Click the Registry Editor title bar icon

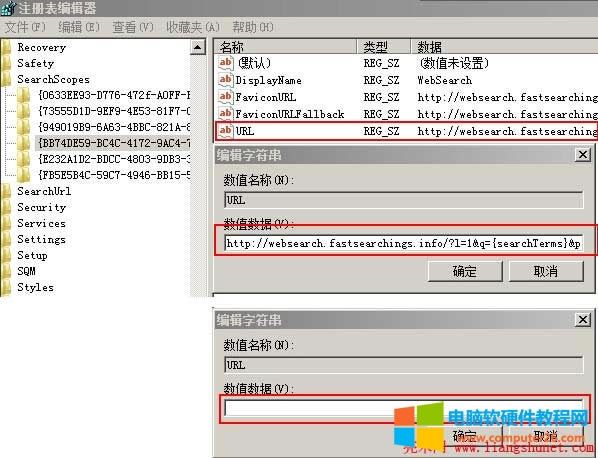pyautogui.click(x=8, y=8)
